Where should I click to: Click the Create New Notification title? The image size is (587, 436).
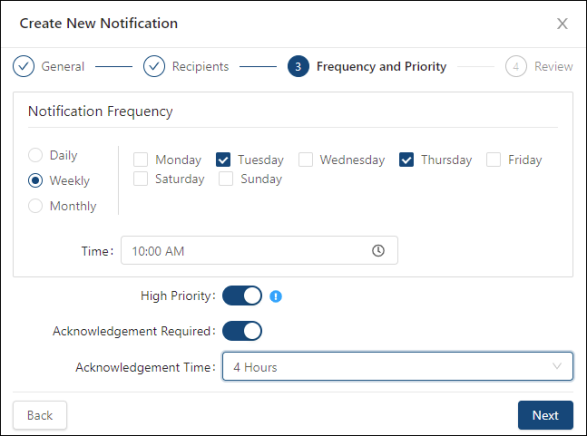click(x=99, y=23)
